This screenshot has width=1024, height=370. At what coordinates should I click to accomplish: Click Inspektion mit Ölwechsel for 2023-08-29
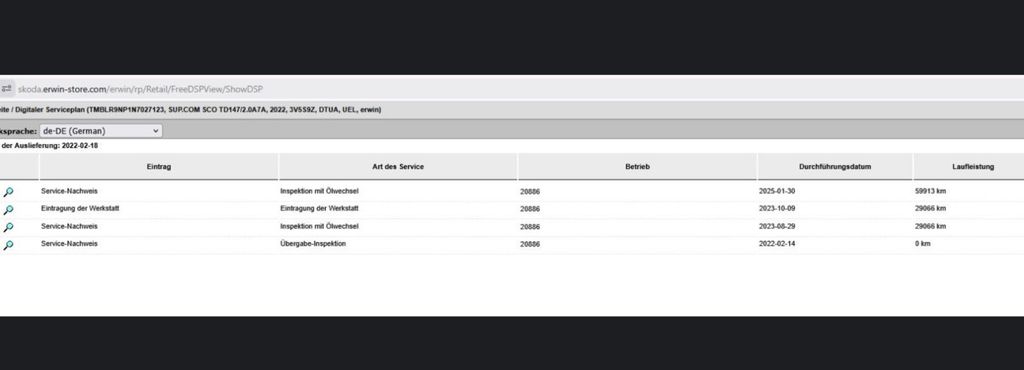(319, 226)
